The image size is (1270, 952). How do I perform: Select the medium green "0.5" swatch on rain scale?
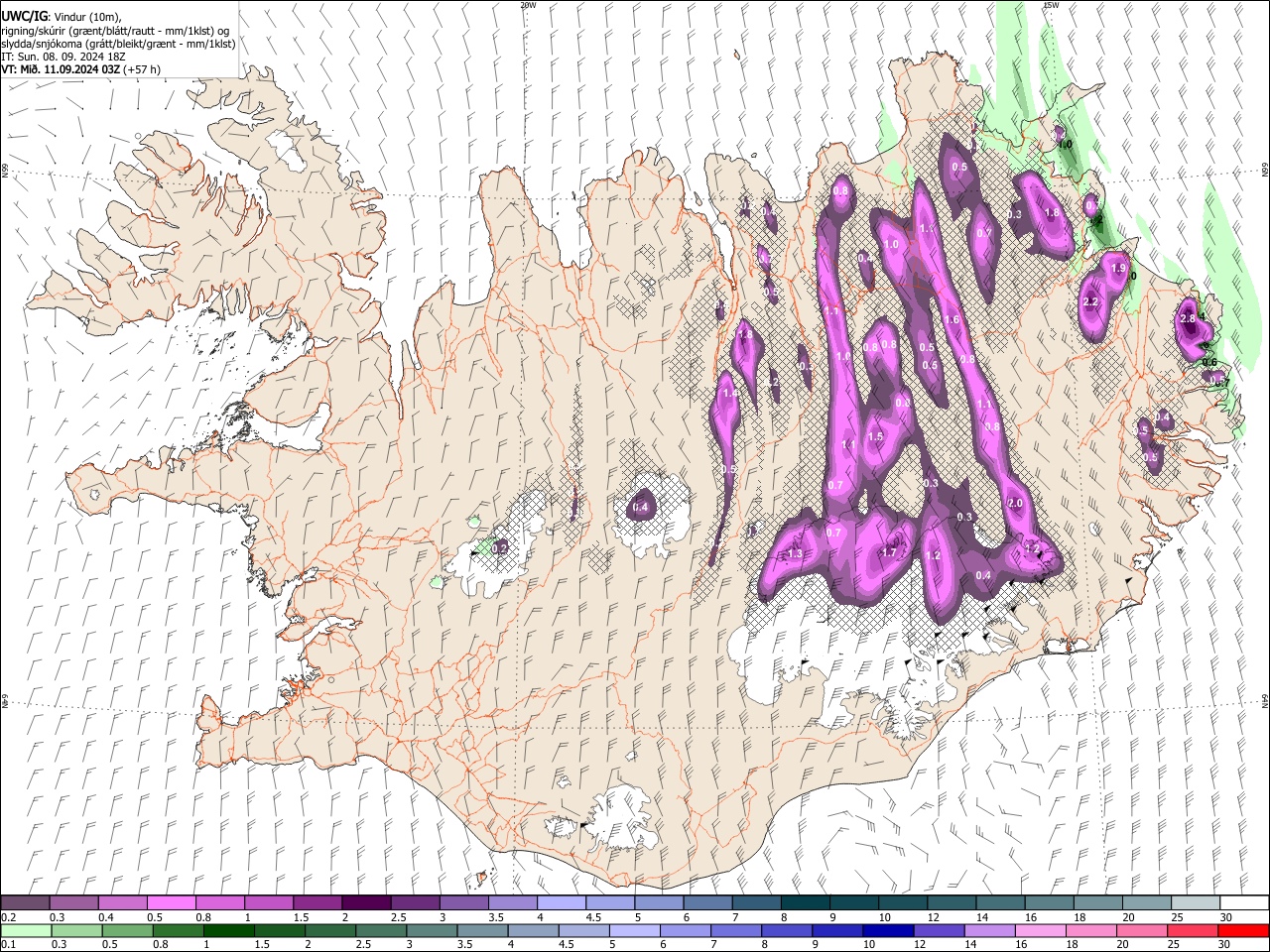pyautogui.click(x=128, y=930)
